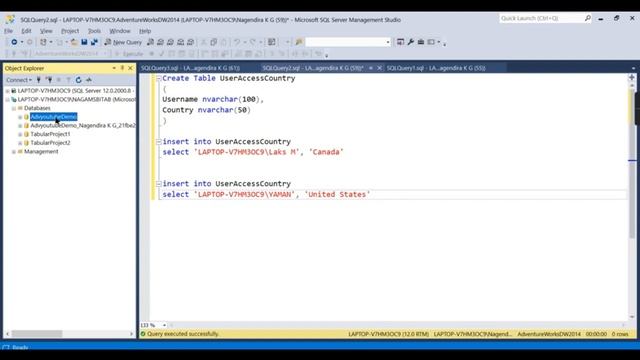
Task: Click the navigate back arrow icon
Action: (14, 42)
